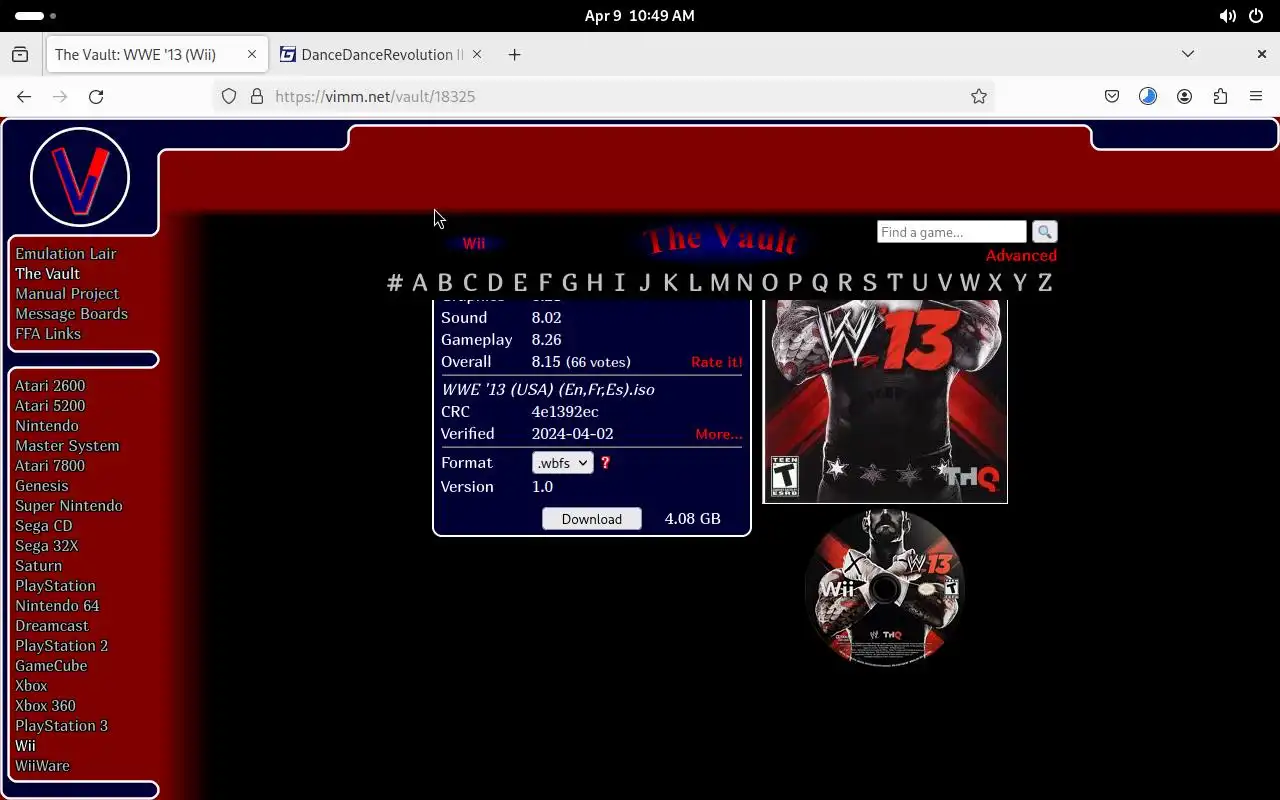This screenshot has height=800, width=1280.
Task: Click the file size 4.08 GB
Action: pyautogui.click(x=693, y=519)
